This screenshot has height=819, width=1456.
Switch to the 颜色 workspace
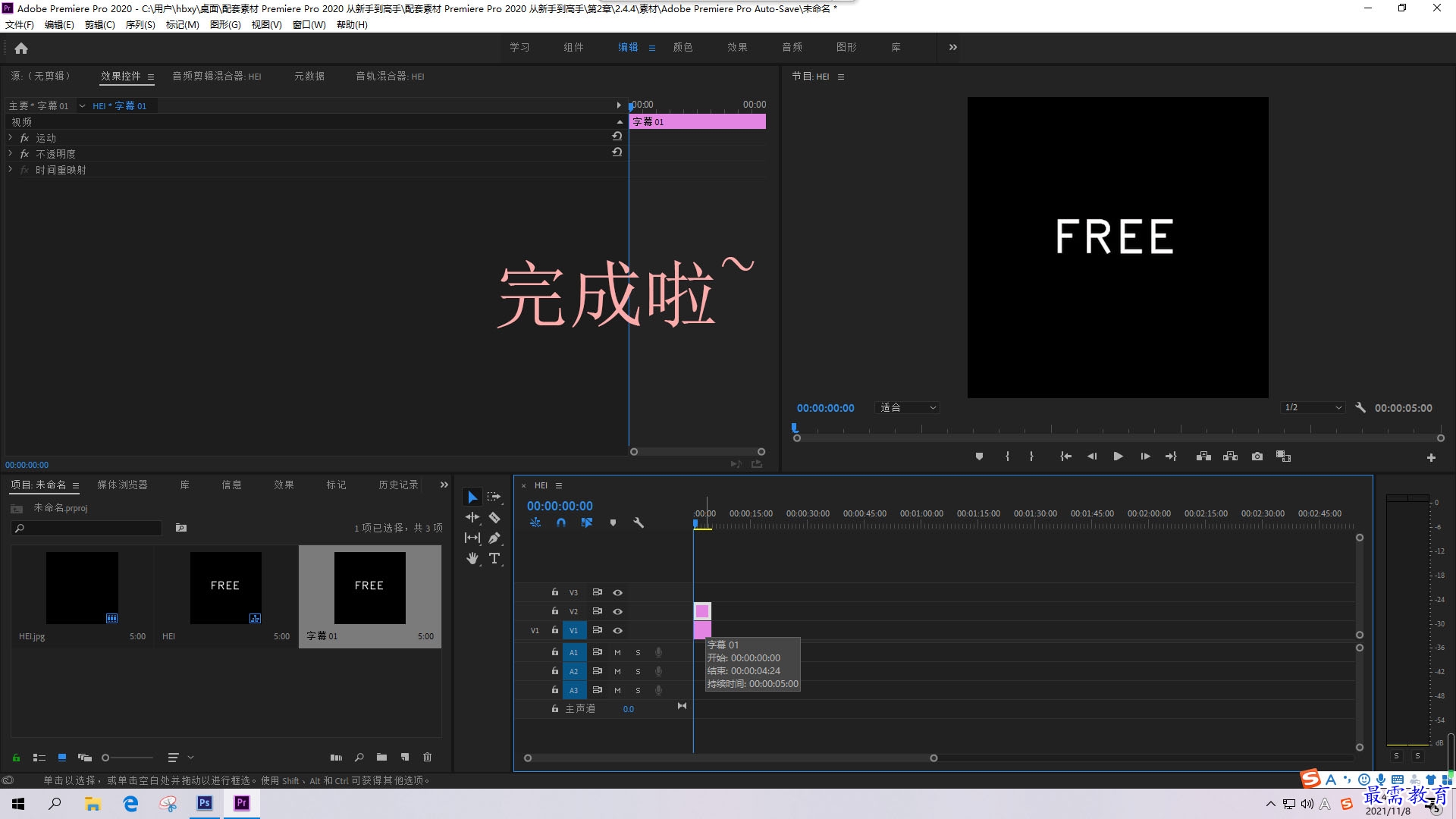pyautogui.click(x=682, y=47)
